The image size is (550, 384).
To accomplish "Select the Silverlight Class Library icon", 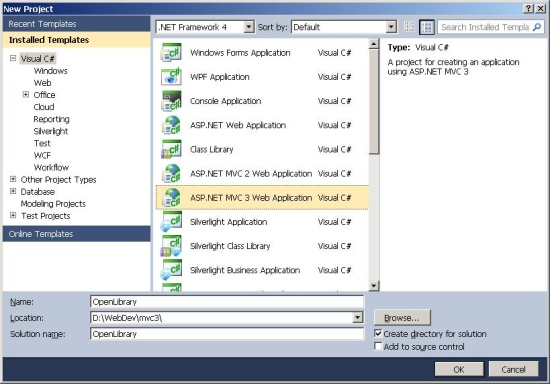I will (171, 246).
